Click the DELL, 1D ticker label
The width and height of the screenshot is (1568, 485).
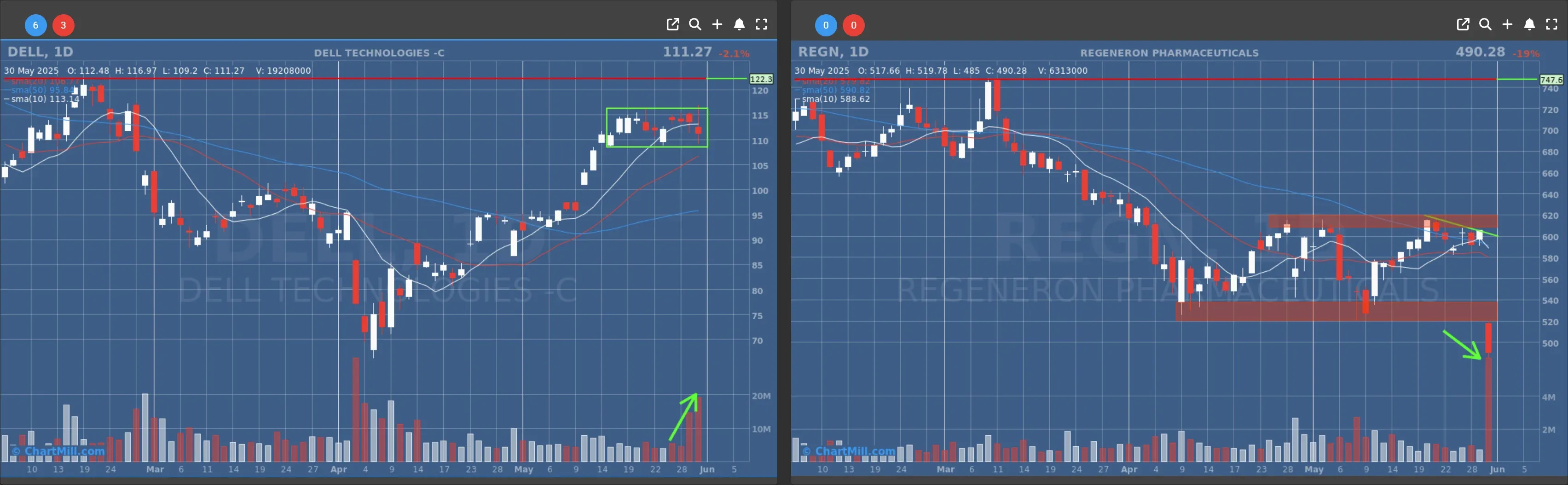tap(40, 52)
